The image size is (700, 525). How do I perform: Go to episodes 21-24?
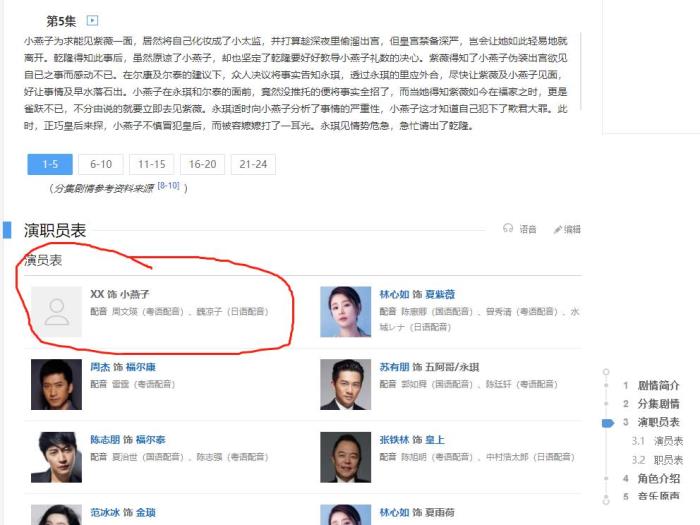(253, 164)
